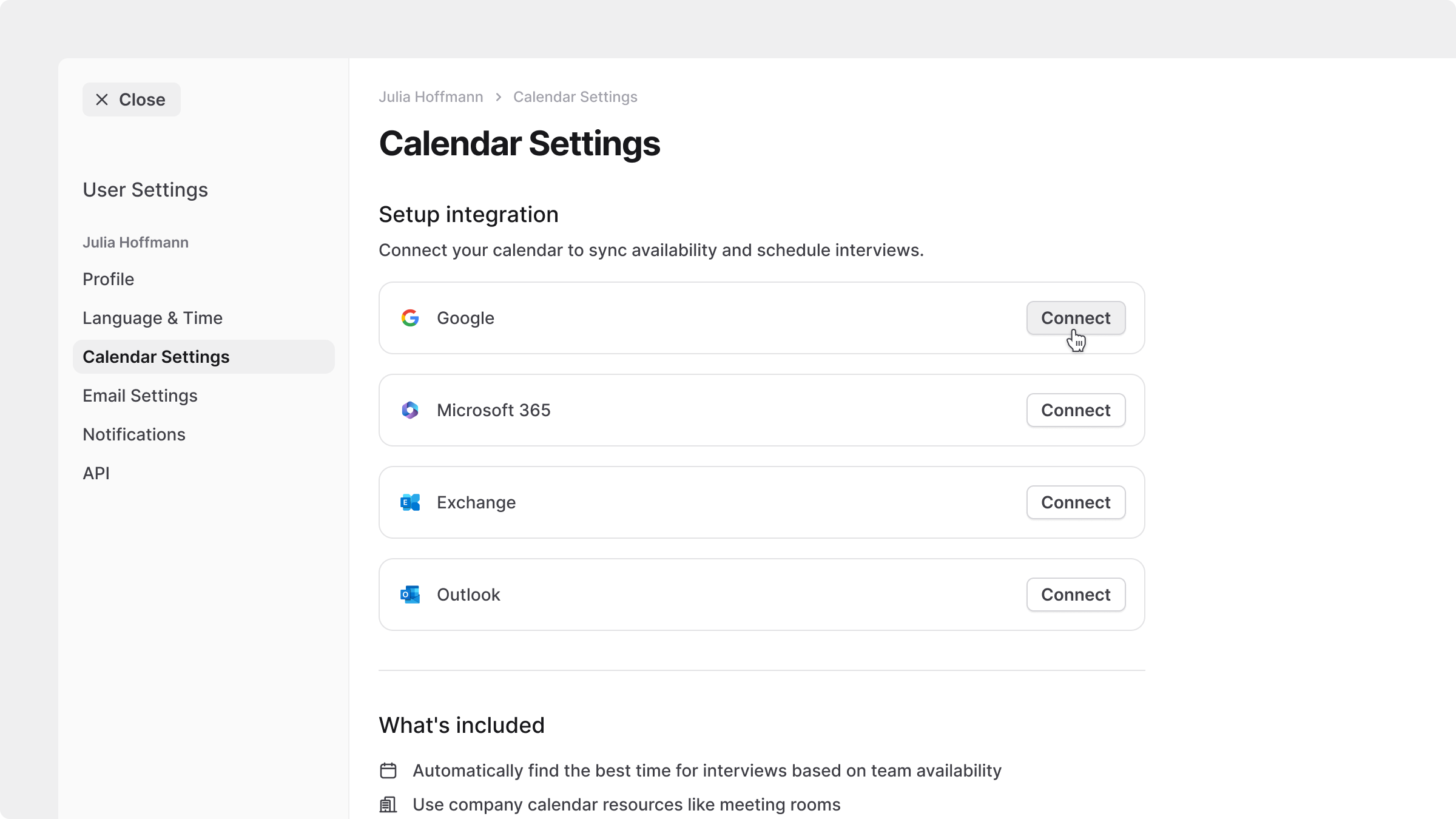Open the Profile settings page
The width and height of the screenshot is (1456, 819).
pyautogui.click(x=109, y=279)
